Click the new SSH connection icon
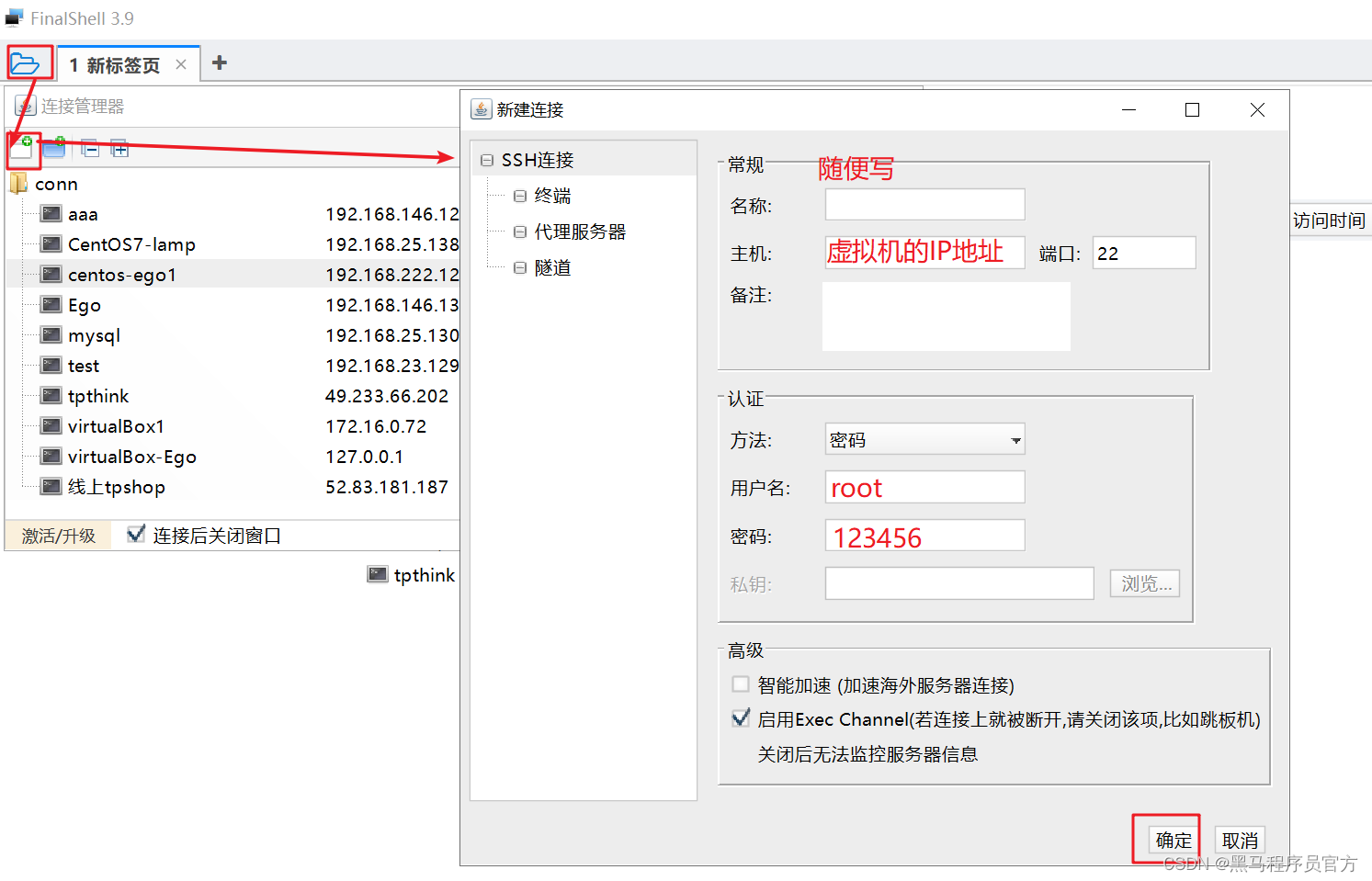This screenshot has height=881, width=1372. (x=22, y=149)
